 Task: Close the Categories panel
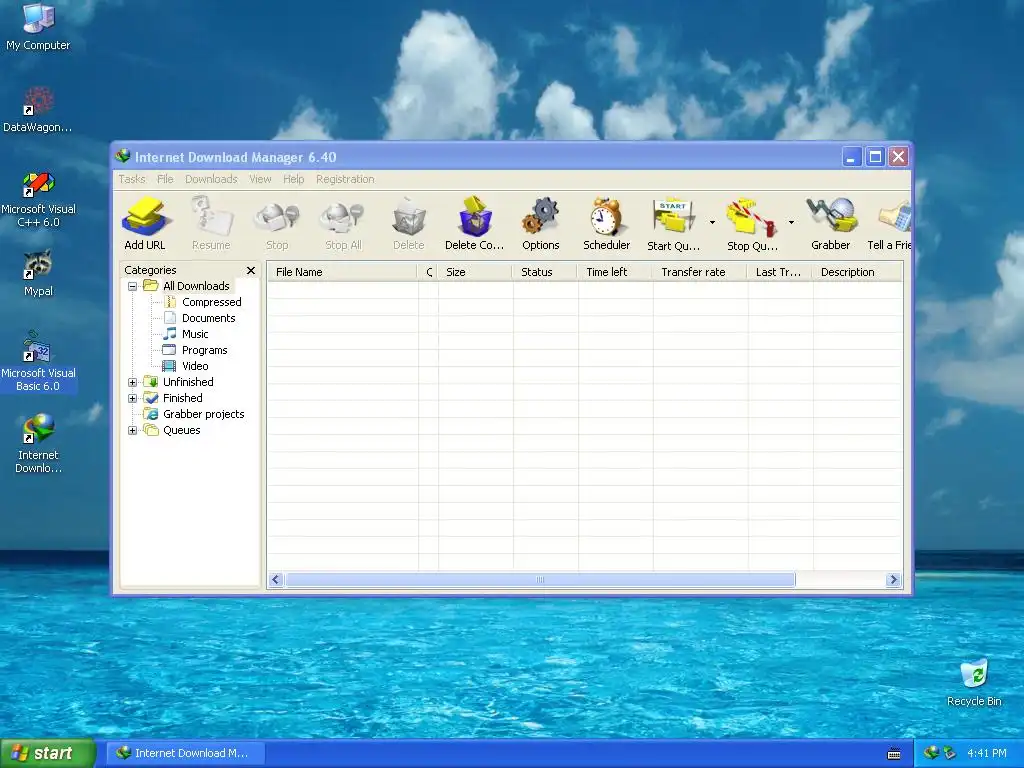pos(251,270)
